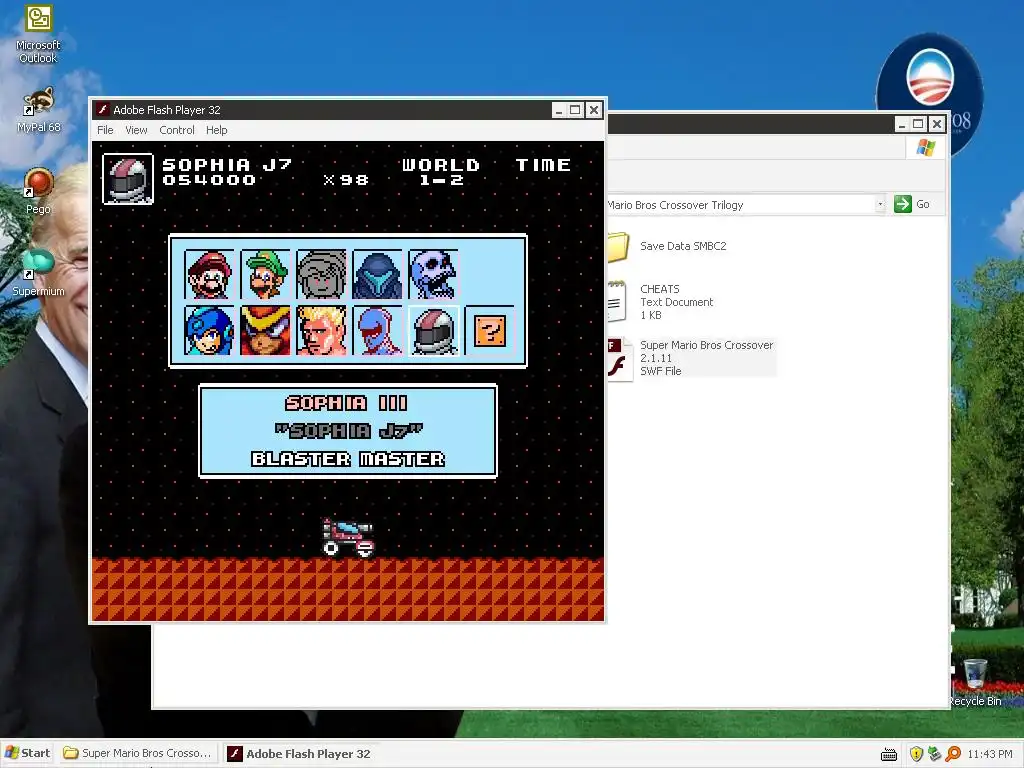Pick the grey stone-faced character portrait
This screenshot has width=1024, height=768.
point(321,274)
